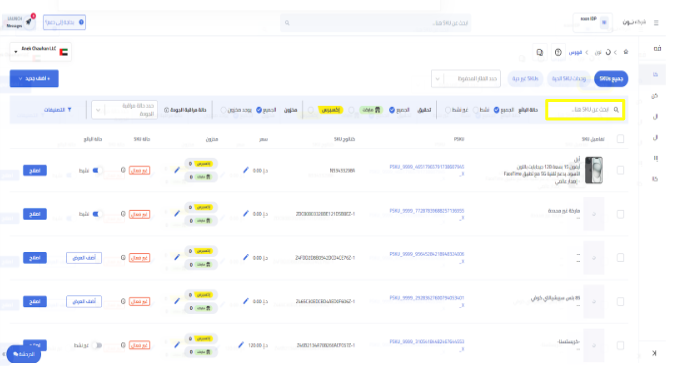The image size is (675, 370).
Task: Select 'الجميع' radio for seller status
Action: [496, 110]
